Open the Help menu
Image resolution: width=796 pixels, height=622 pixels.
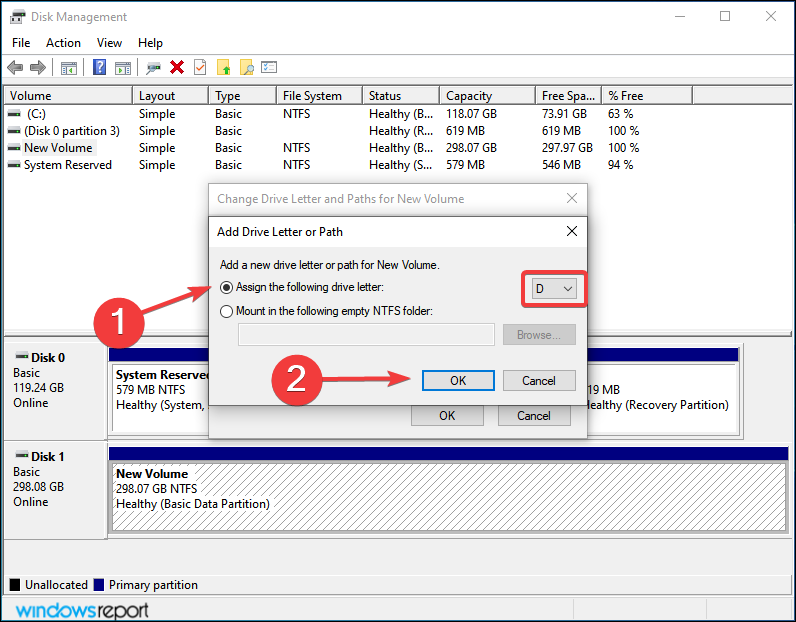(150, 43)
